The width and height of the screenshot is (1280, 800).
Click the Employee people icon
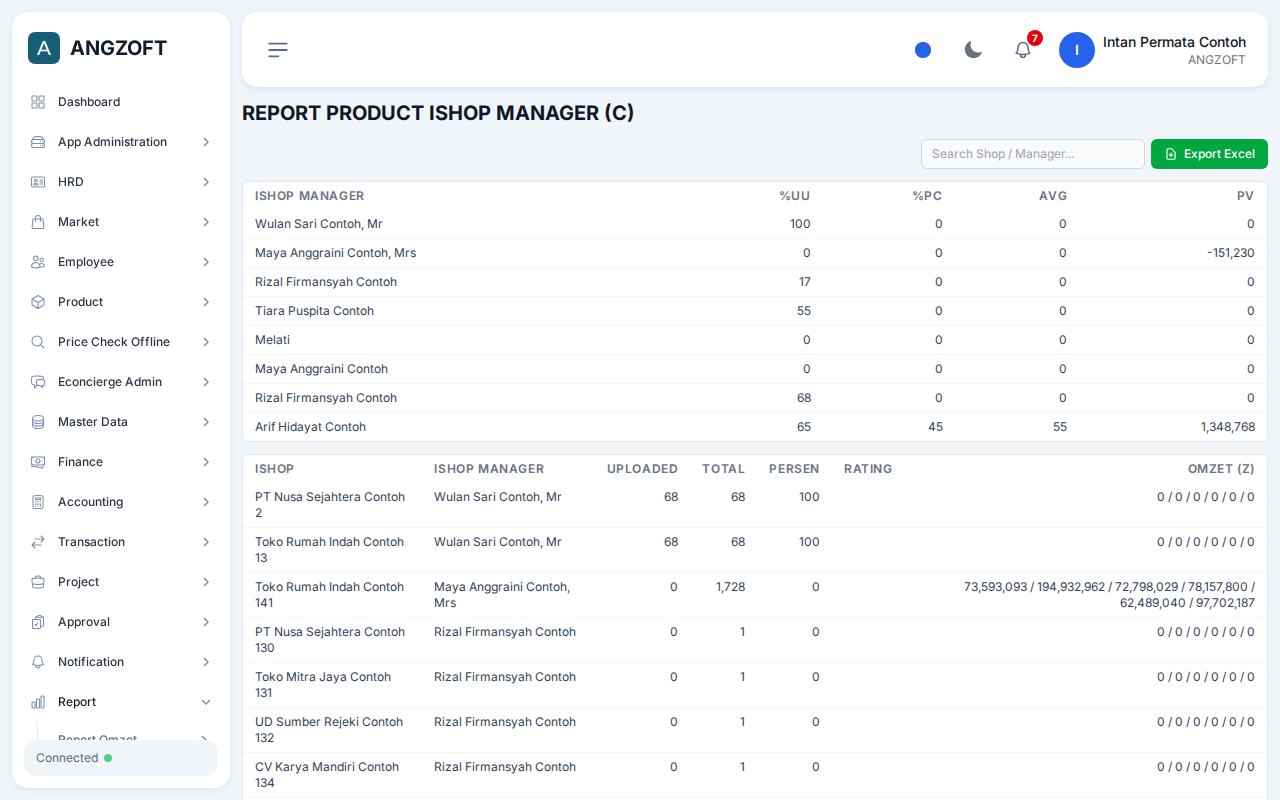tap(38, 262)
